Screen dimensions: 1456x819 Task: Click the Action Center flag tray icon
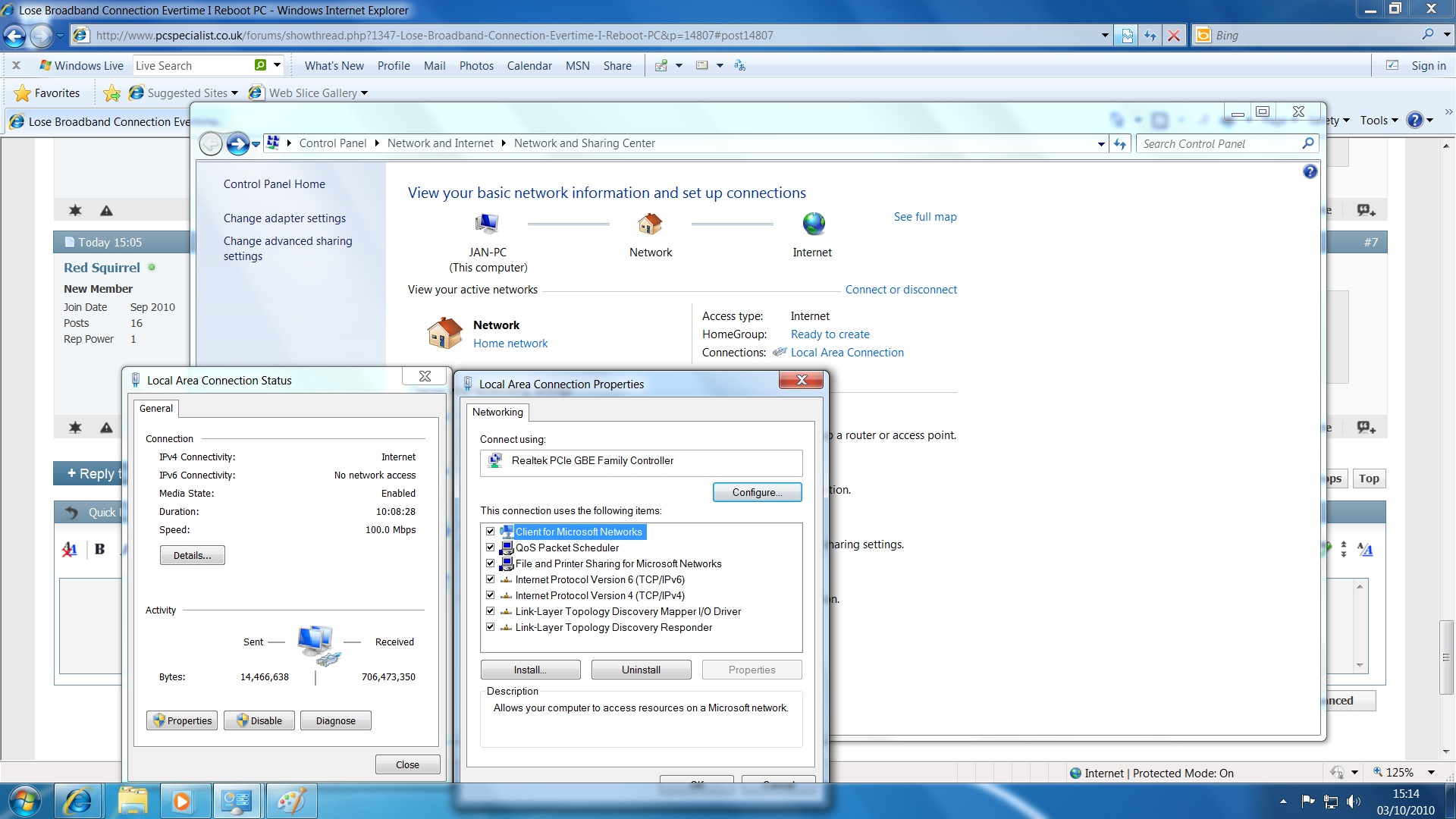click(1307, 801)
